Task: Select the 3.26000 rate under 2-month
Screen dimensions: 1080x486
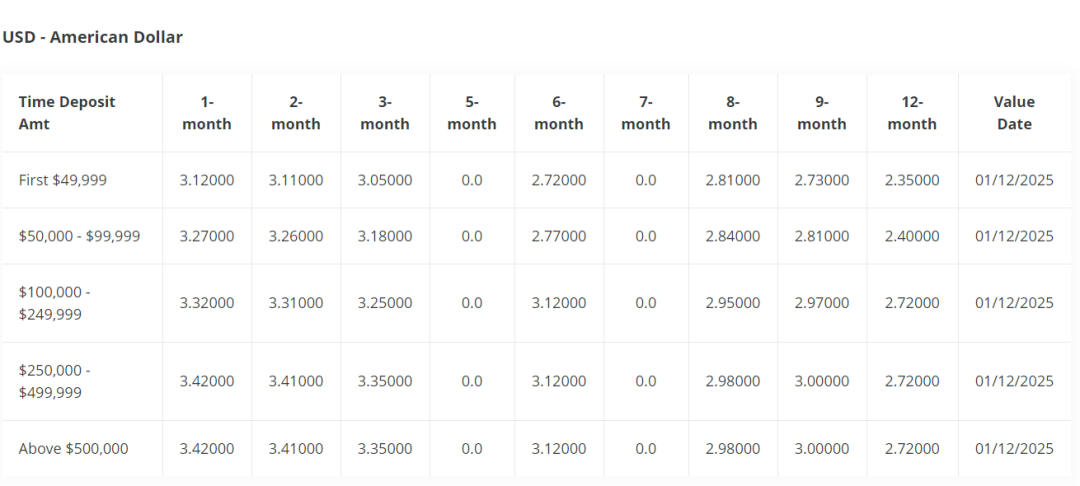Action: [x=296, y=236]
